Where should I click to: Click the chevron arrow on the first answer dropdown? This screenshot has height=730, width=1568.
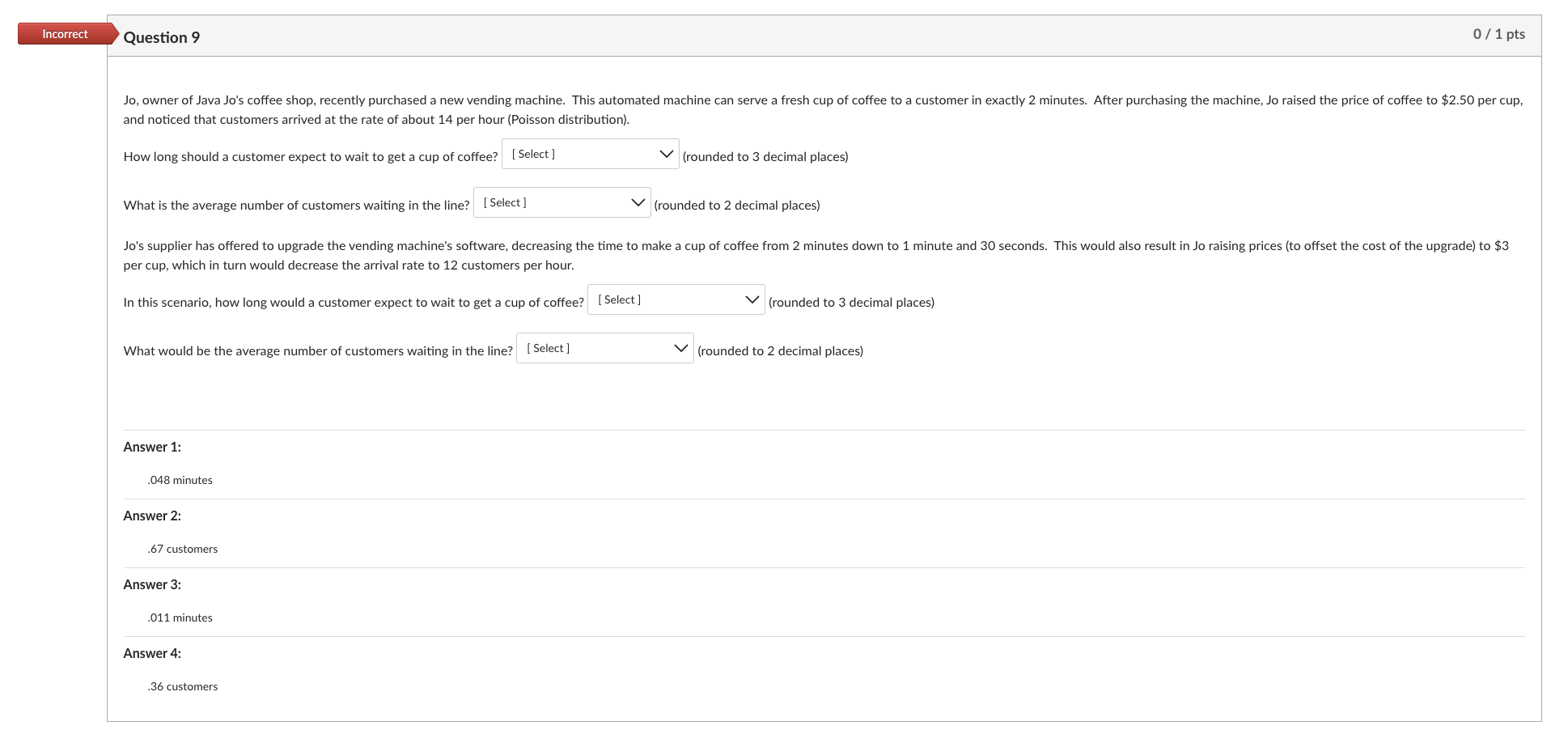tap(666, 153)
